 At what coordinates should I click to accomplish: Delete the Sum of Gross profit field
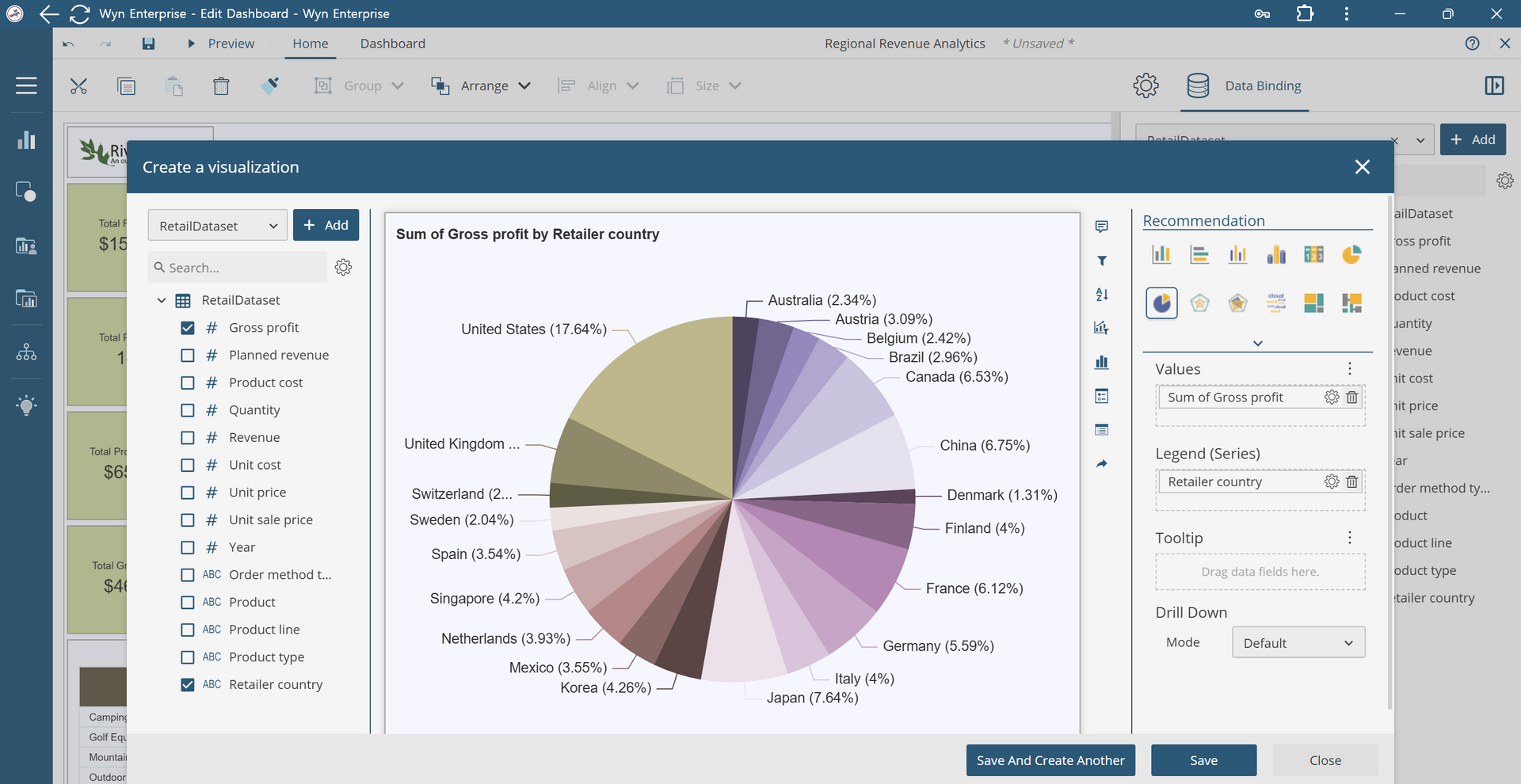(1352, 398)
